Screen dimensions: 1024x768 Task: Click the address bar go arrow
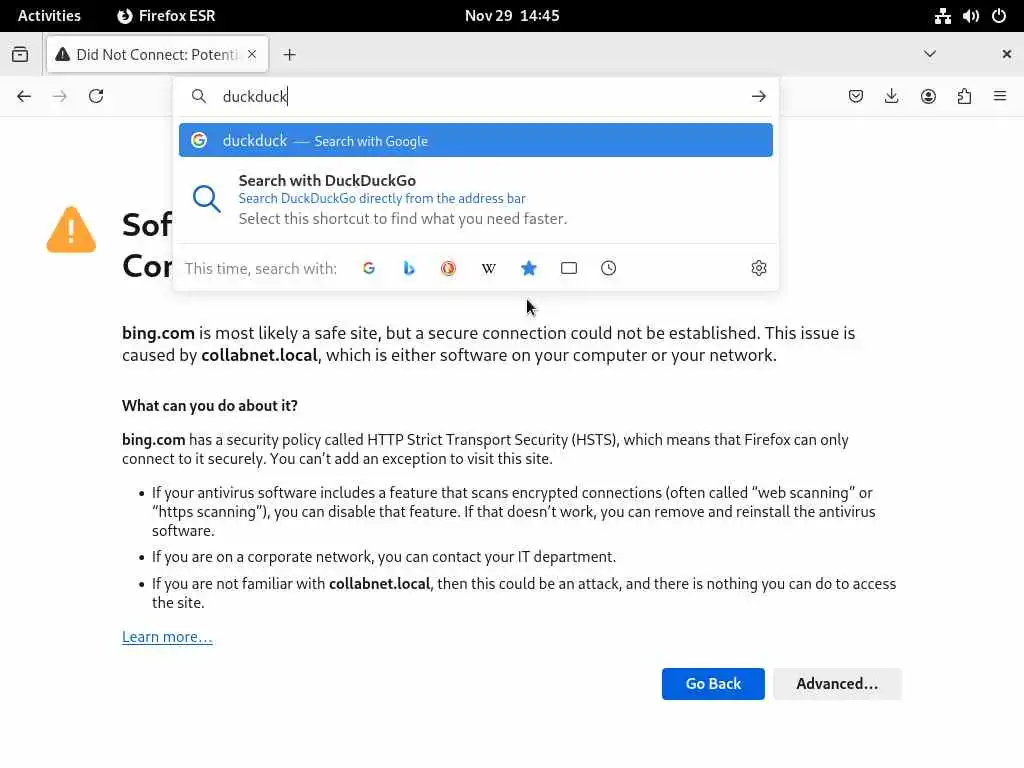click(758, 97)
